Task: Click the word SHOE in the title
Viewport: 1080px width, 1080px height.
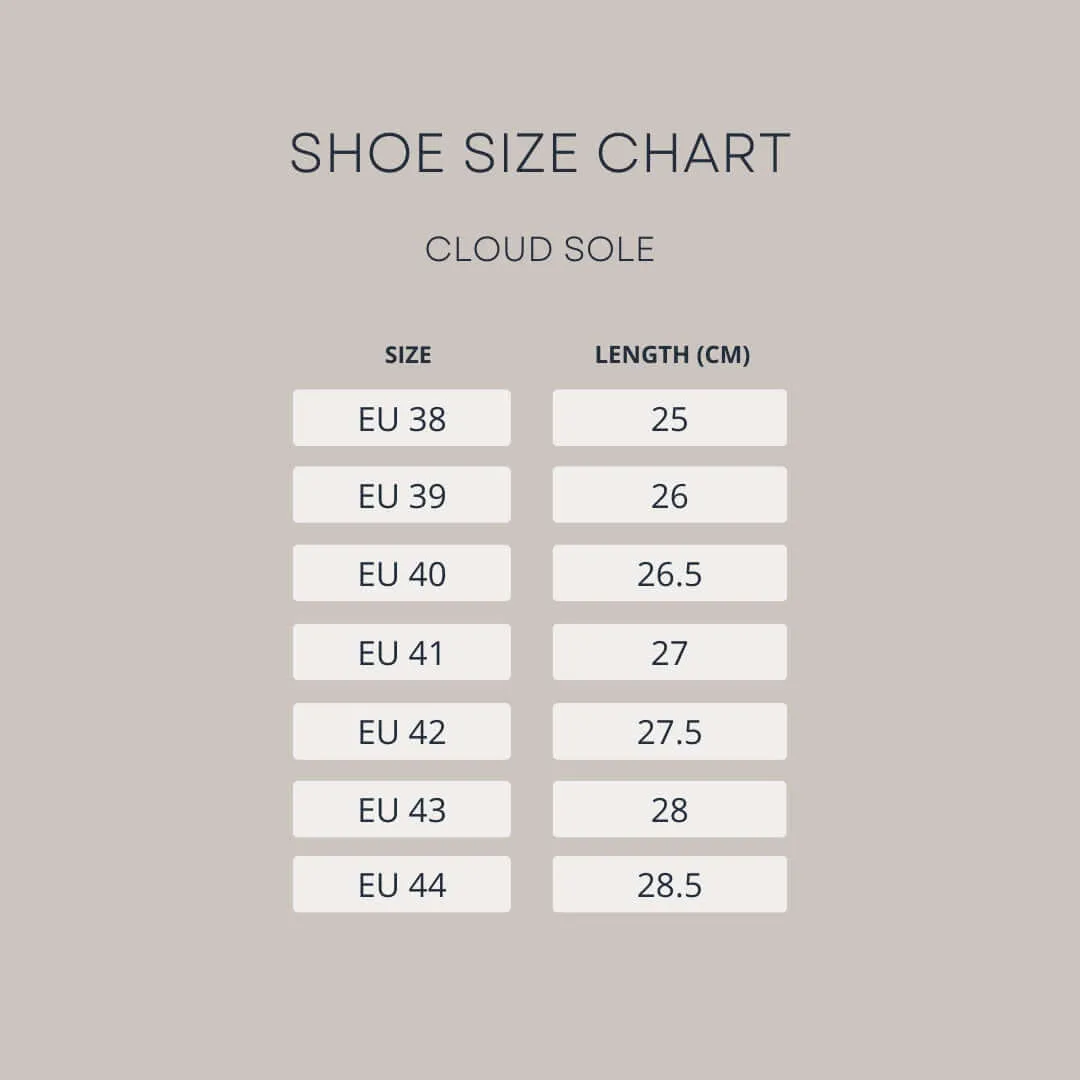Action: coord(366,154)
